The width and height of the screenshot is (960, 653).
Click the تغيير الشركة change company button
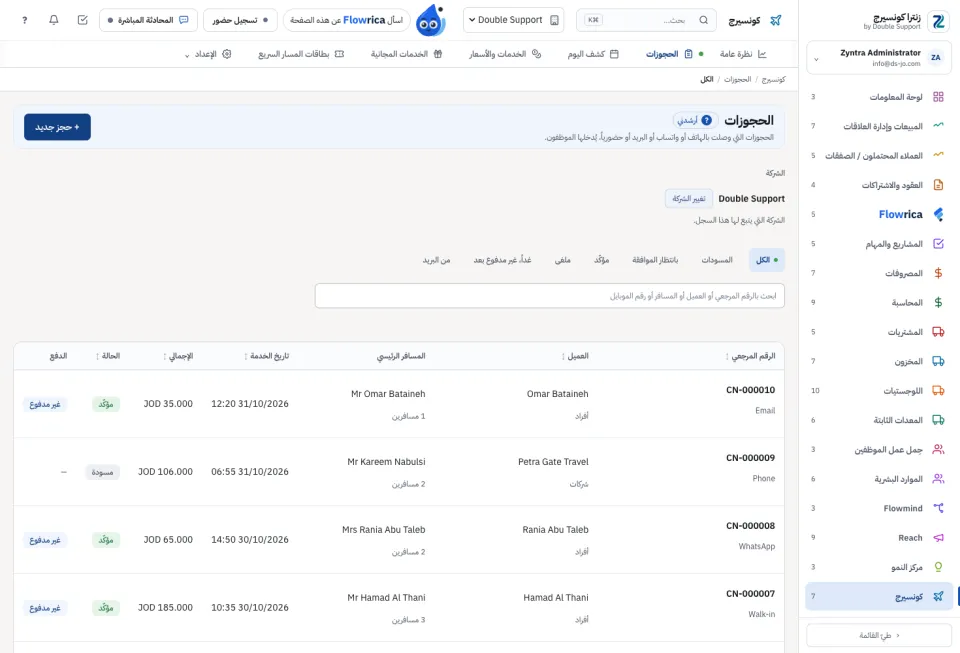tap(689, 198)
